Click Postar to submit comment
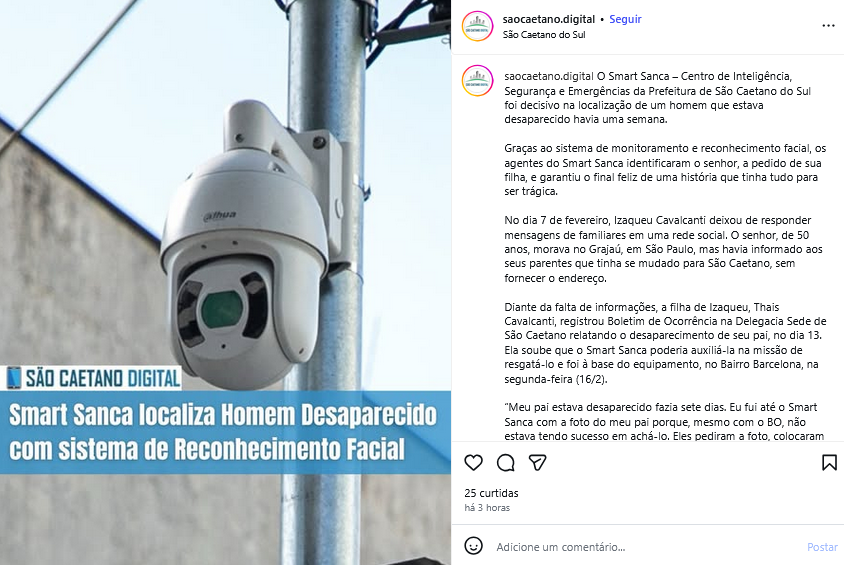 (x=822, y=547)
